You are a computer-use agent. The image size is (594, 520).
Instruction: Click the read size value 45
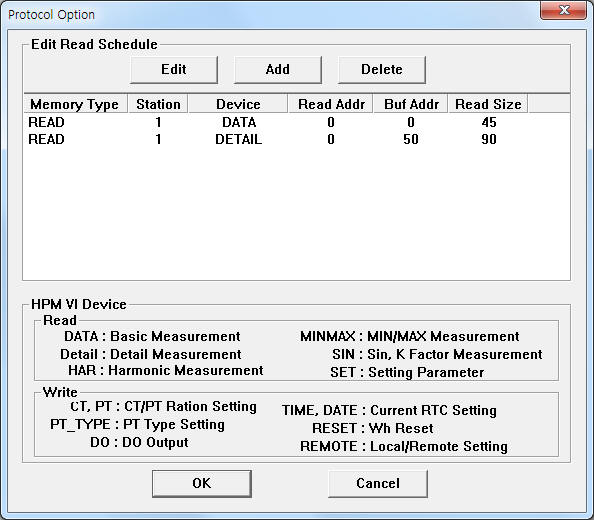coord(489,122)
